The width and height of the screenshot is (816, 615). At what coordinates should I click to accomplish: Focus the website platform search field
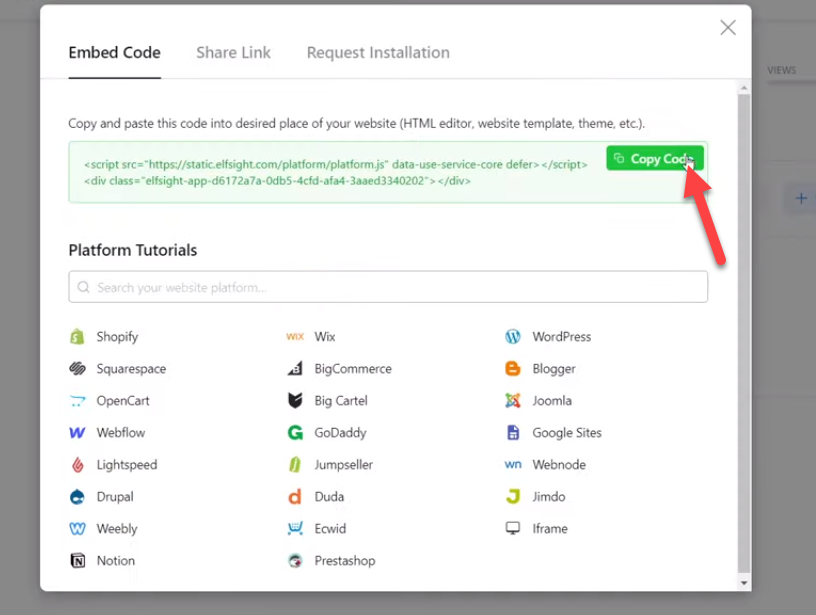(x=388, y=287)
